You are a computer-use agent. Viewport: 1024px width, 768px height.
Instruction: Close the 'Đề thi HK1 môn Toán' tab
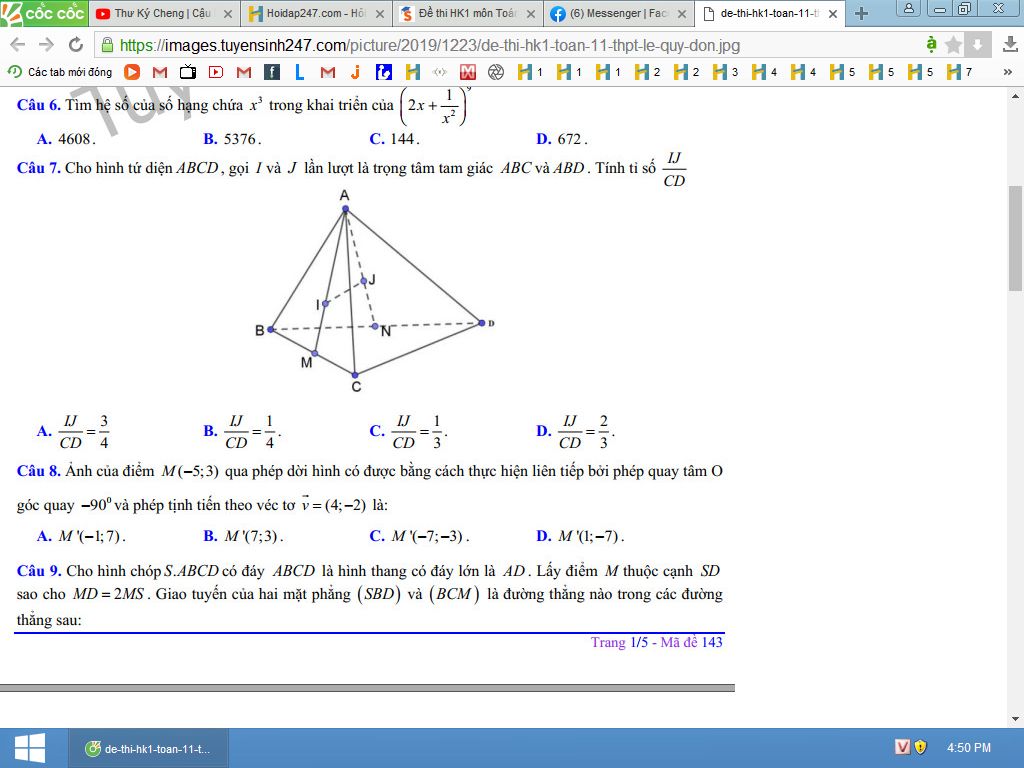point(531,14)
